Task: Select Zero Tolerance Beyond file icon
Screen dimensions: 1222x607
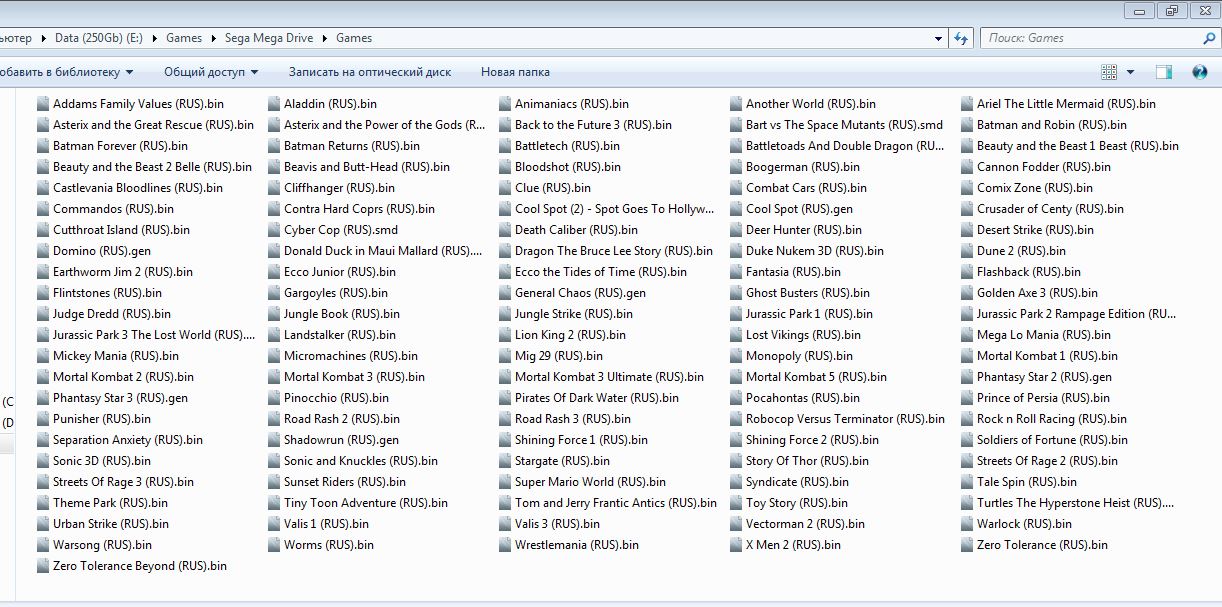Action: point(43,566)
